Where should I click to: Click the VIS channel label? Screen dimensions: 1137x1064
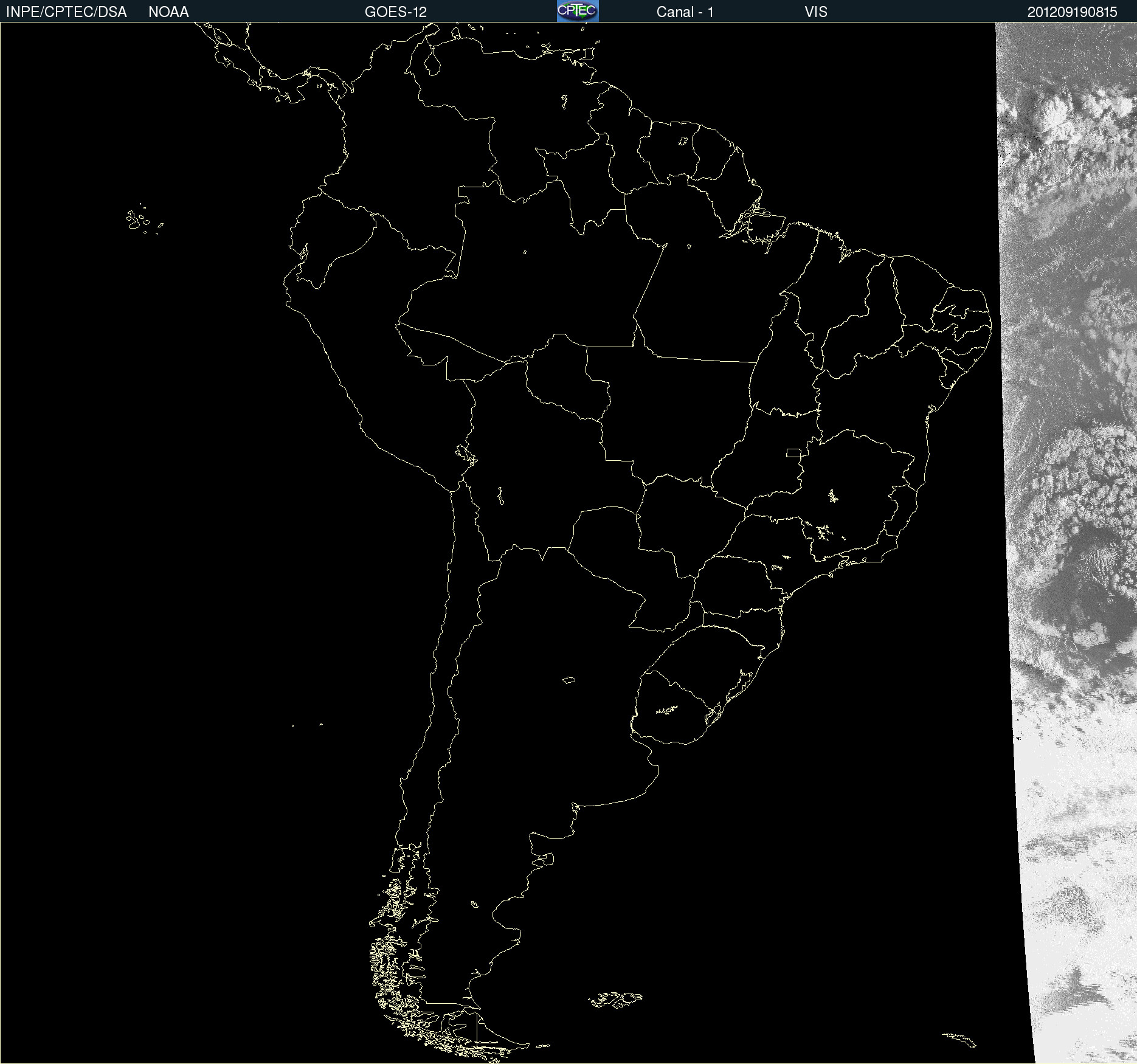point(816,12)
